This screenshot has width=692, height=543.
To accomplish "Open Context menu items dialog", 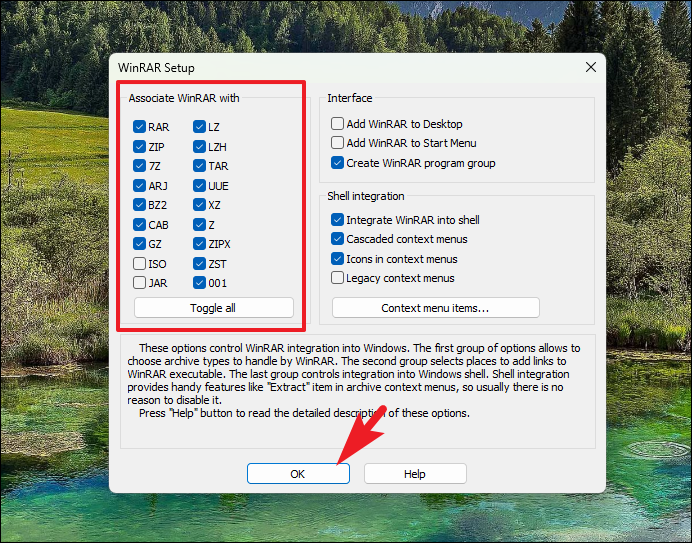I will [x=436, y=308].
